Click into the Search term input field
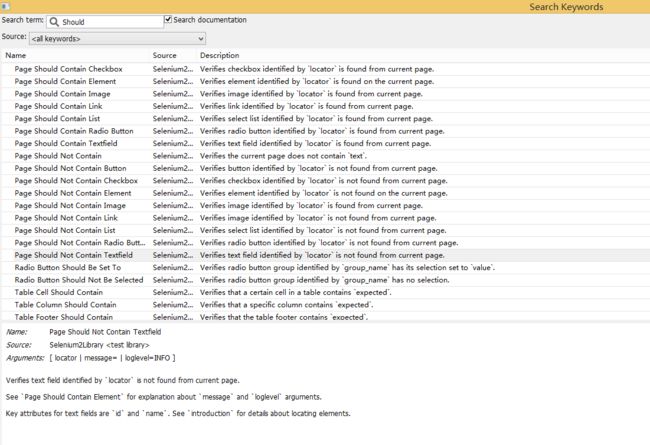This screenshot has width=650, height=445. (108, 21)
